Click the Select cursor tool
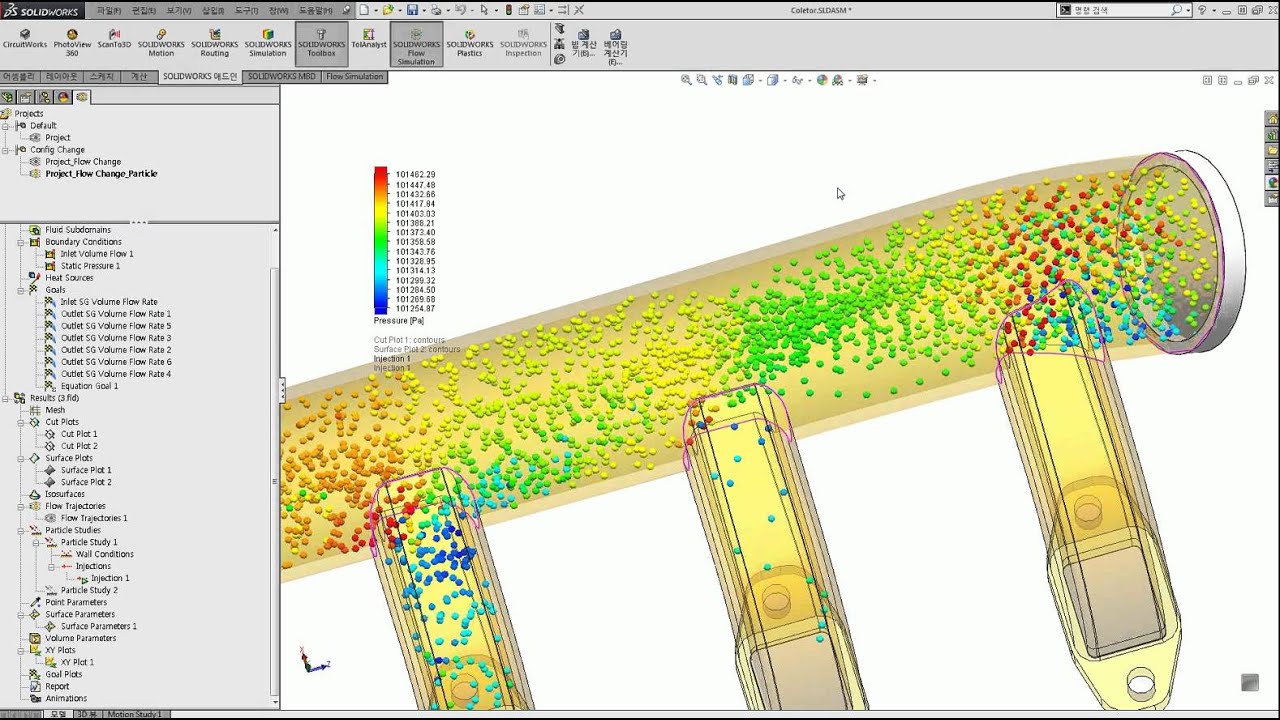 (484, 9)
